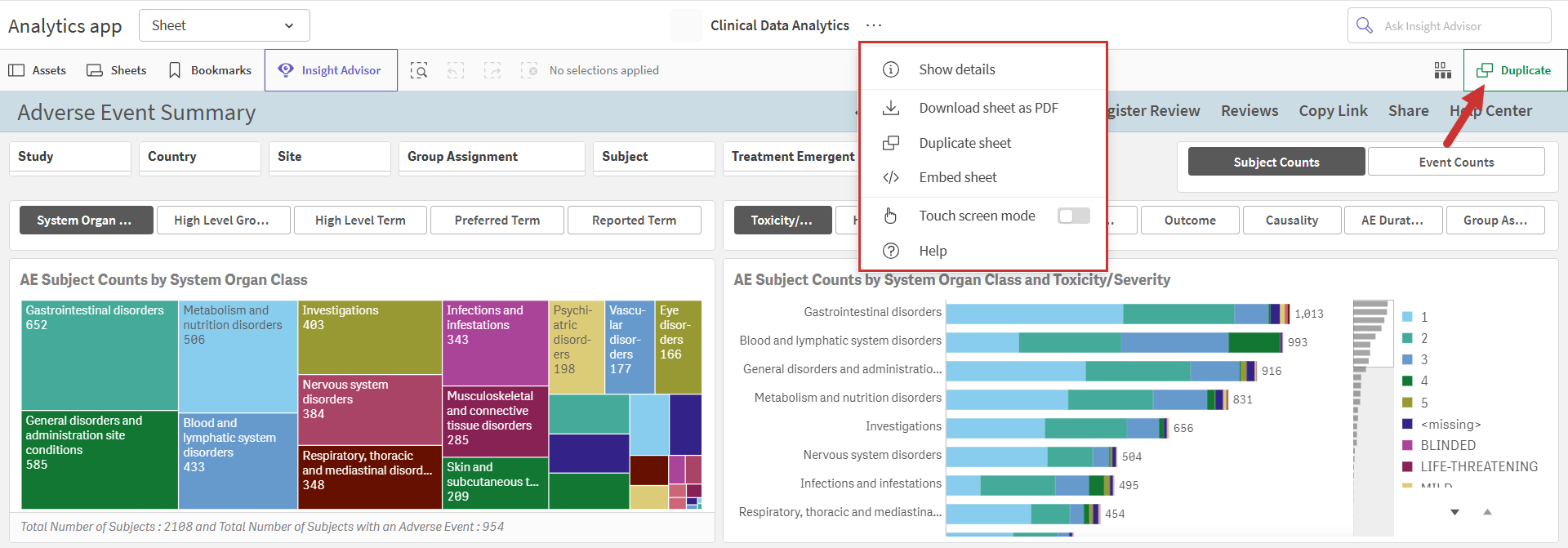
Task: Open the Study filter dropdown
Action: pyautogui.click(x=70, y=157)
